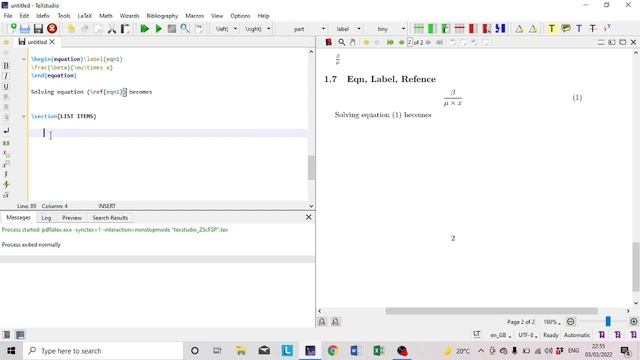Switch to the Log tab
This screenshot has width=640, height=360.
[x=46, y=218]
